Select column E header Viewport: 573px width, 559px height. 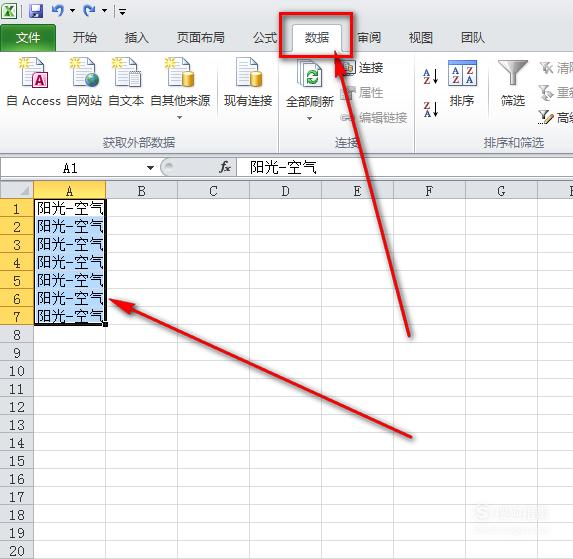357,190
